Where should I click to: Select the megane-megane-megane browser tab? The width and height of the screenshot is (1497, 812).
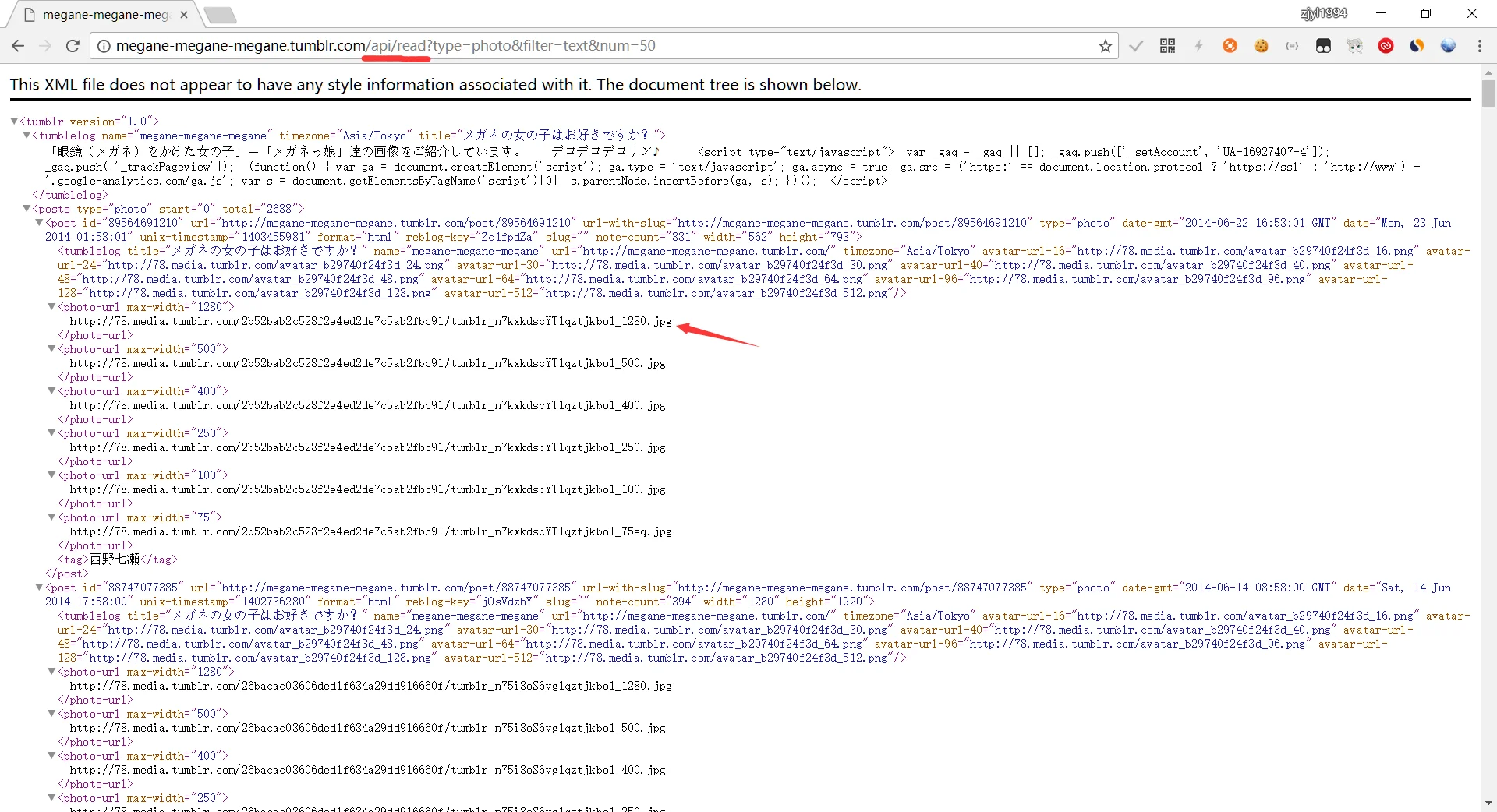point(105,15)
